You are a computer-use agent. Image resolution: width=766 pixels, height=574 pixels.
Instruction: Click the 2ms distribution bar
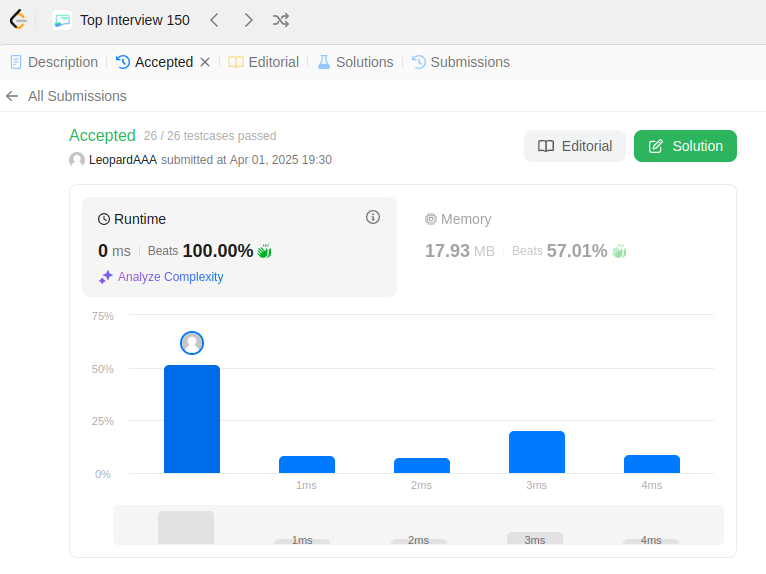[422, 466]
